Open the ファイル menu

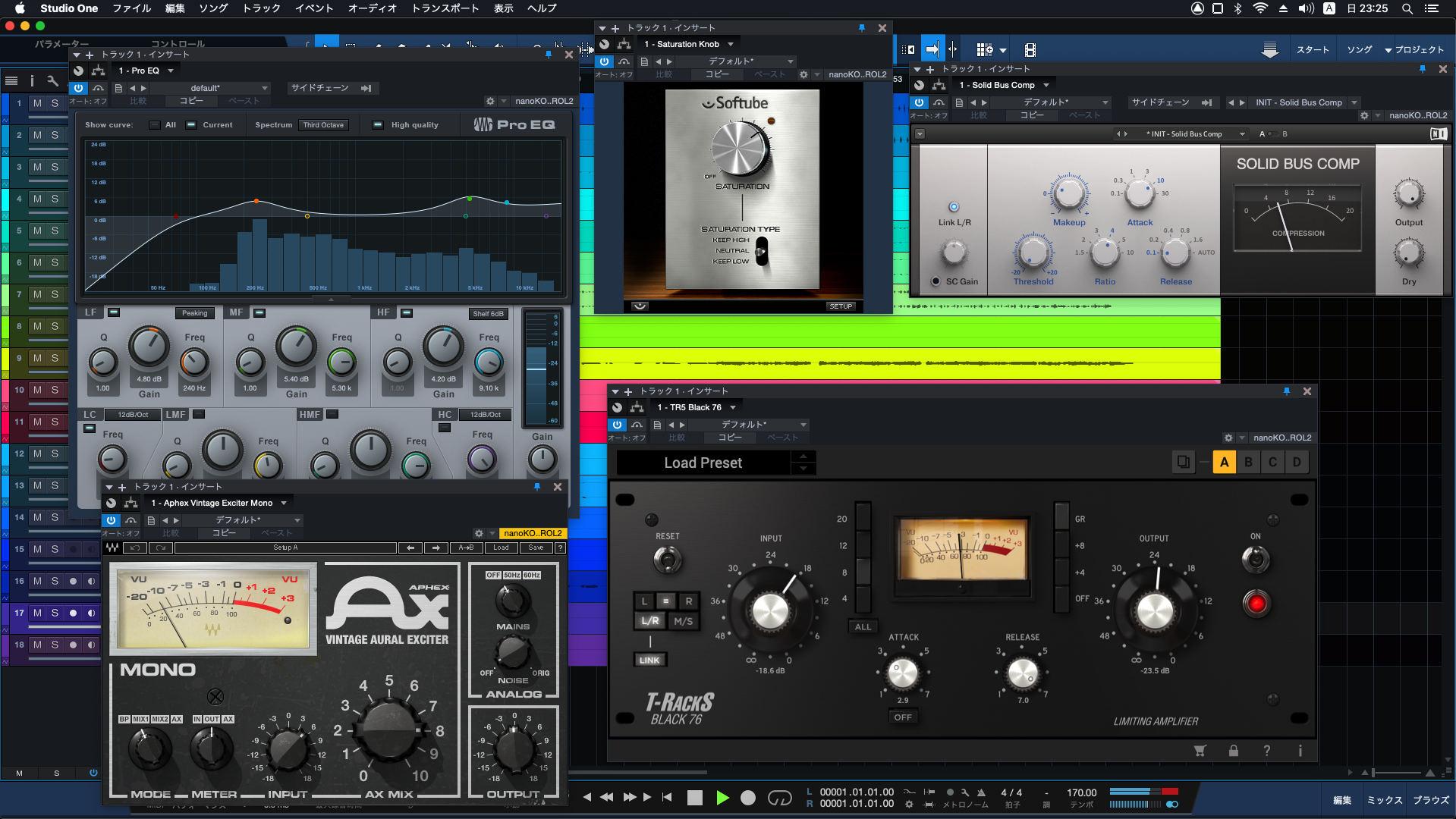click(x=131, y=8)
